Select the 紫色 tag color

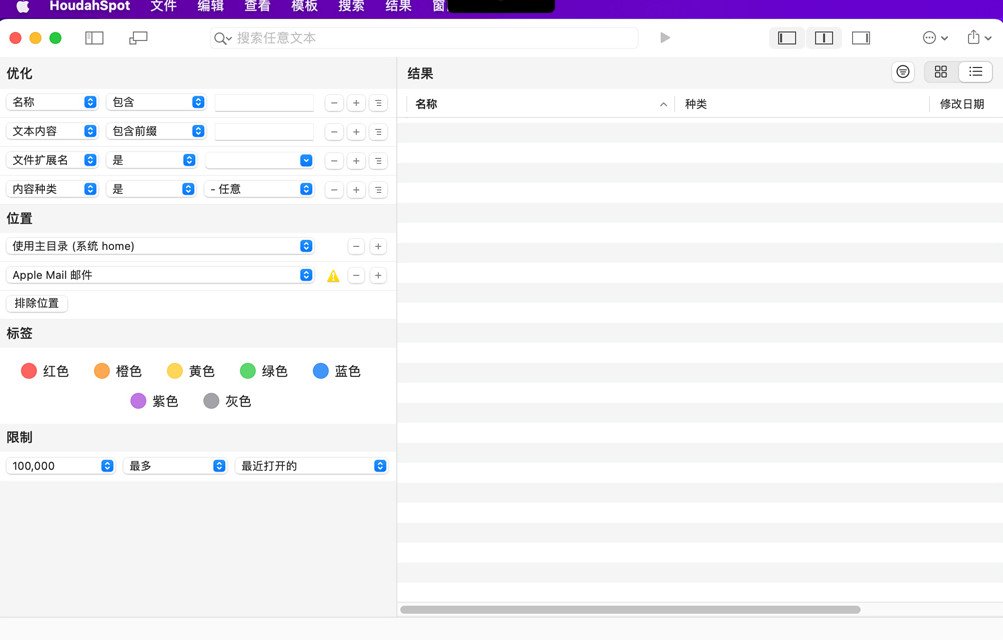[154, 401]
